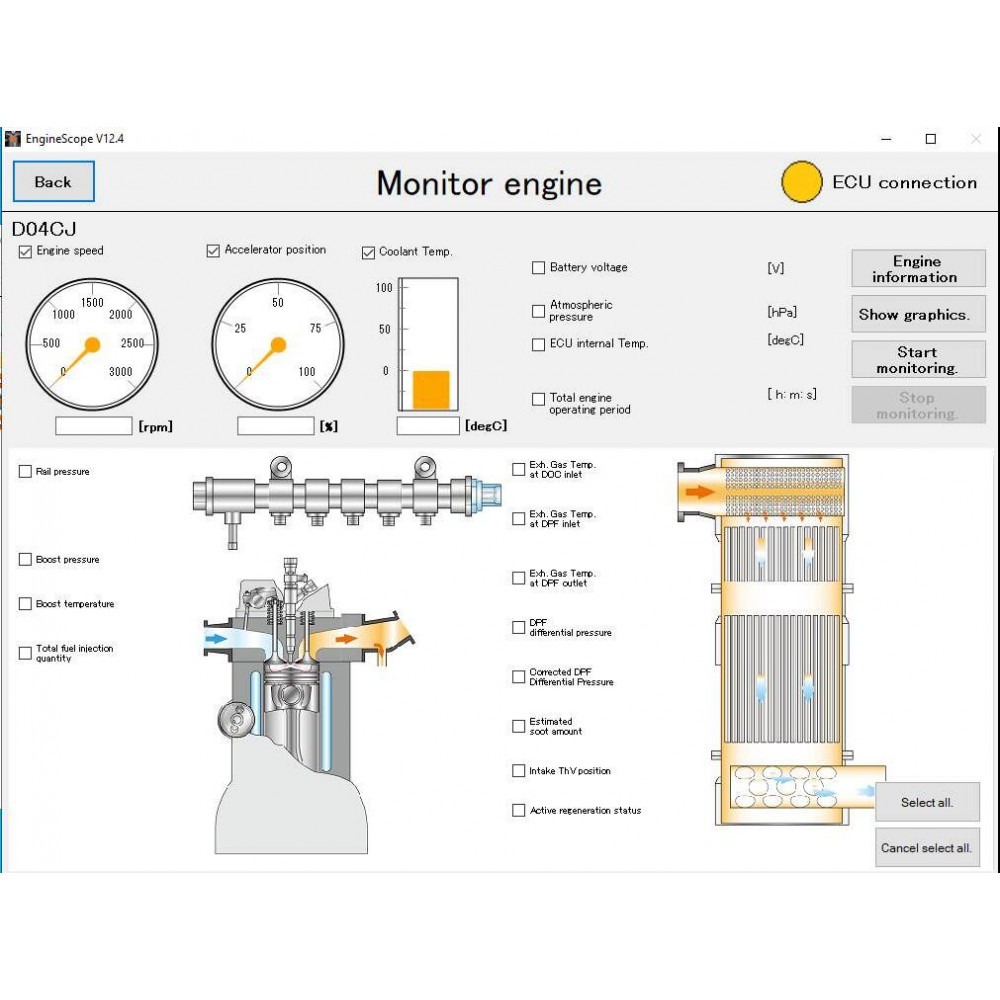Image resolution: width=1000 pixels, height=1000 pixels.
Task: Check Estimated soot amount checkbox
Action: (x=518, y=726)
